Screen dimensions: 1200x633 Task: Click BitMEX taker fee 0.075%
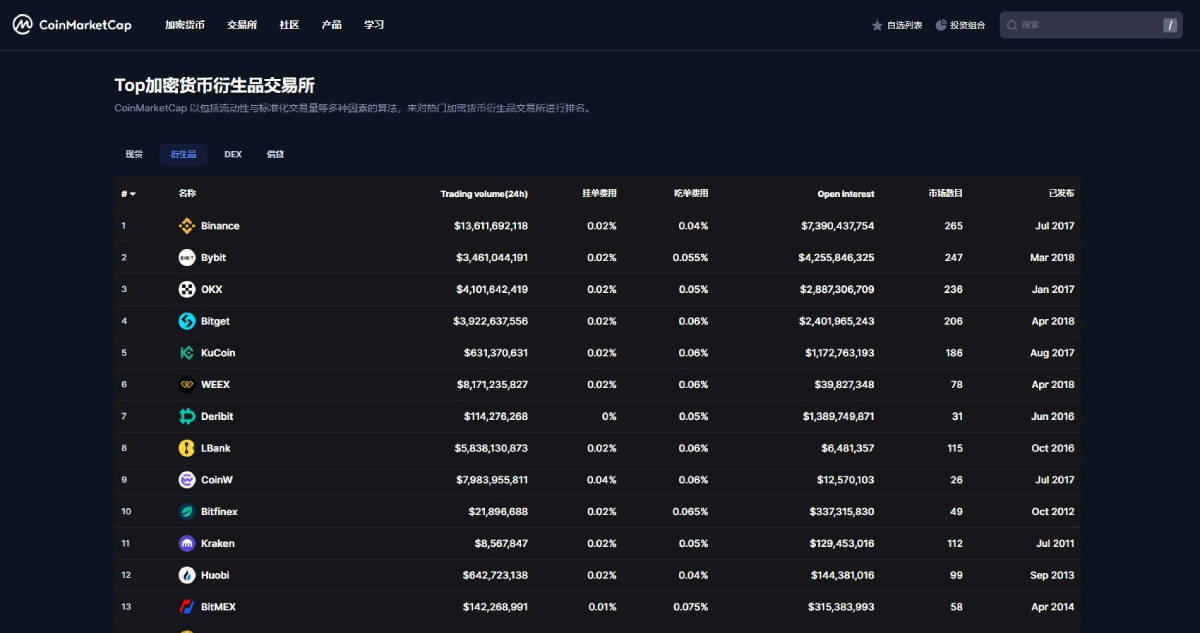(x=690, y=607)
